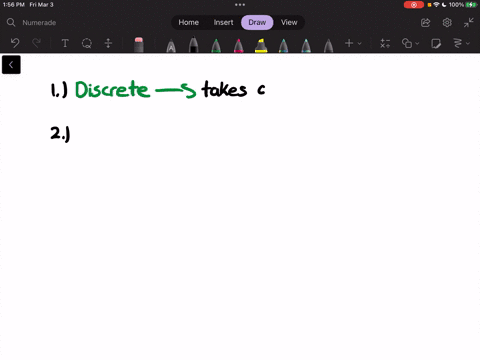Select the Lasso select tool

[87, 43]
